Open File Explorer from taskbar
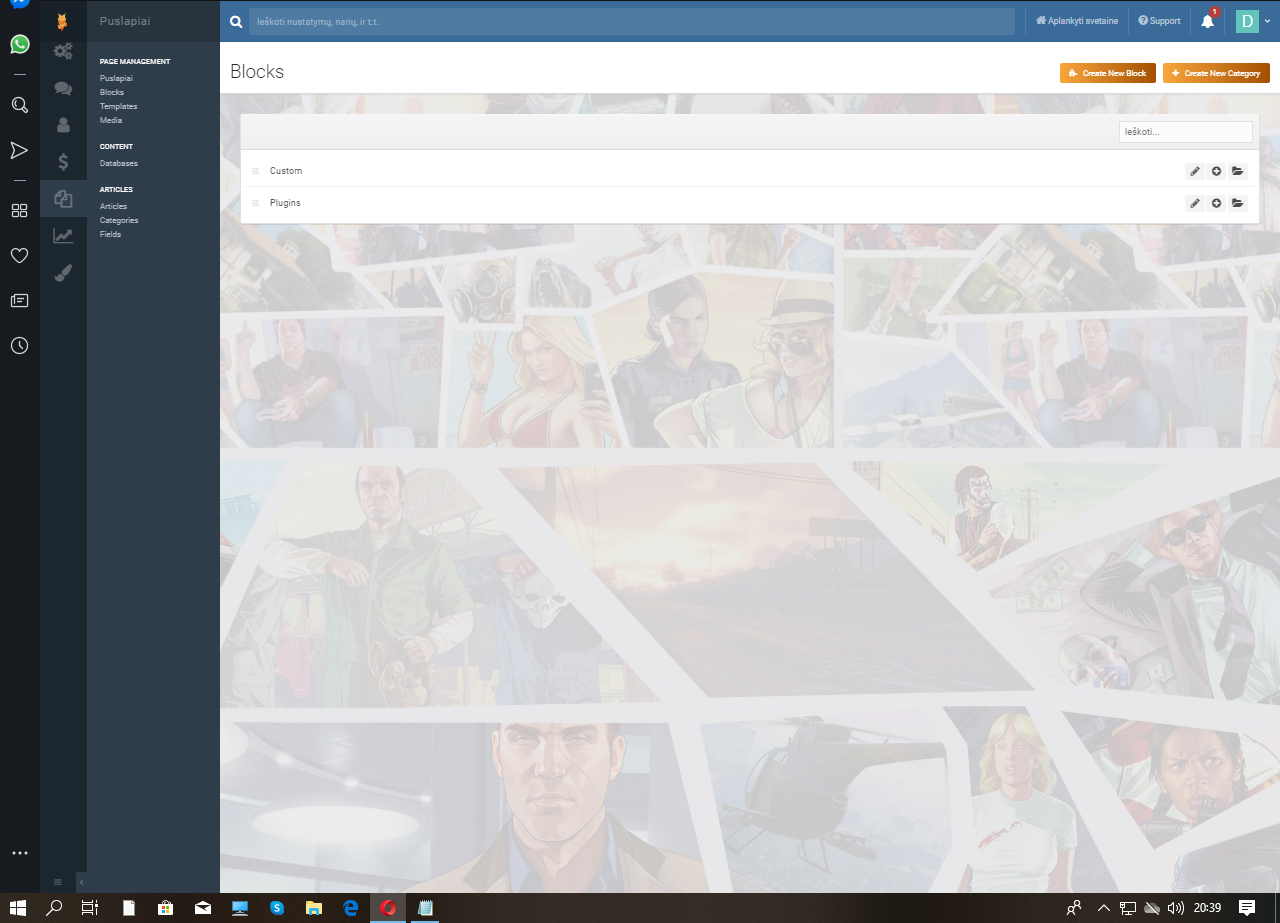 (x=314, y=908)
